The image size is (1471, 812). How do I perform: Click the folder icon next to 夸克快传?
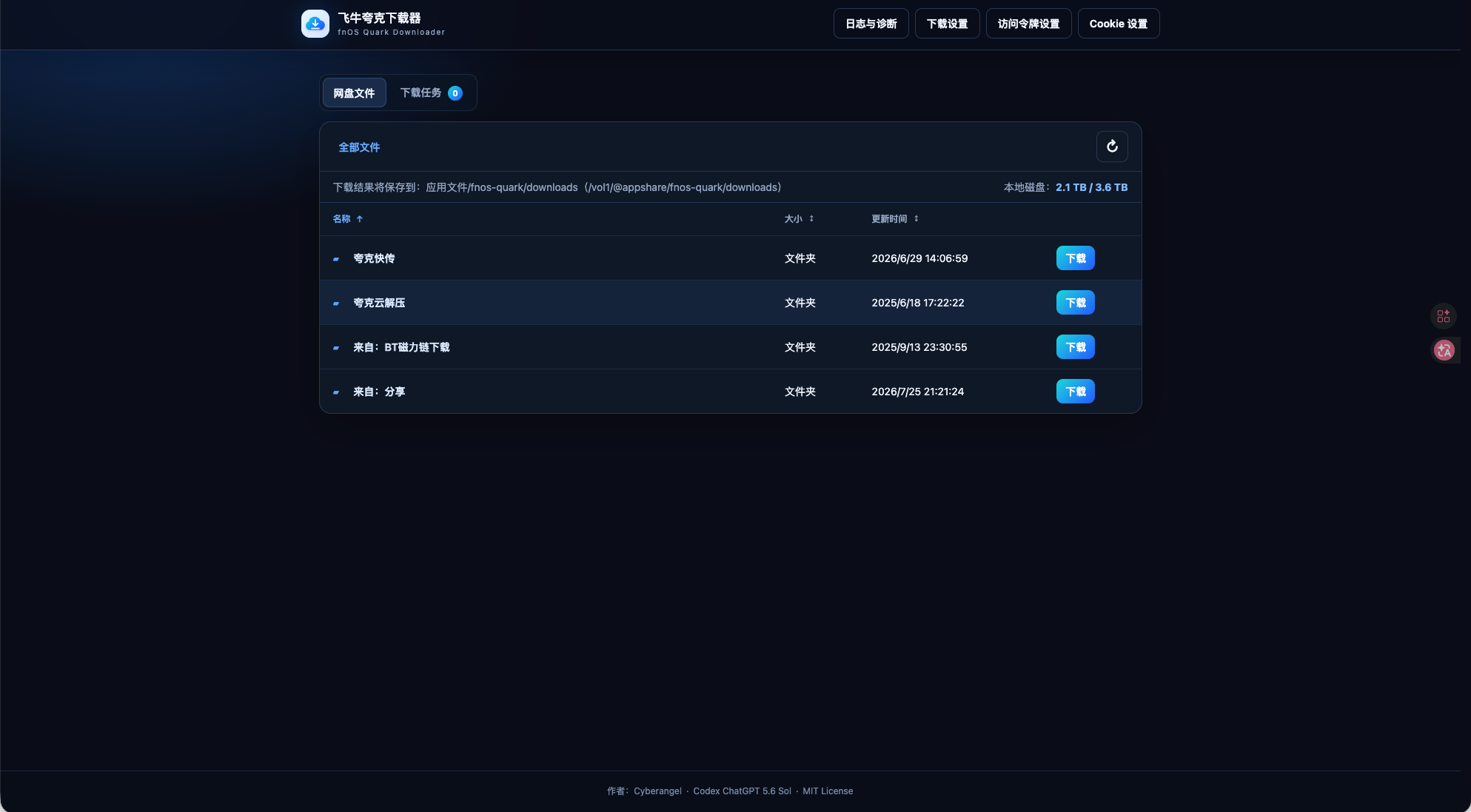(x=336, y=259)
